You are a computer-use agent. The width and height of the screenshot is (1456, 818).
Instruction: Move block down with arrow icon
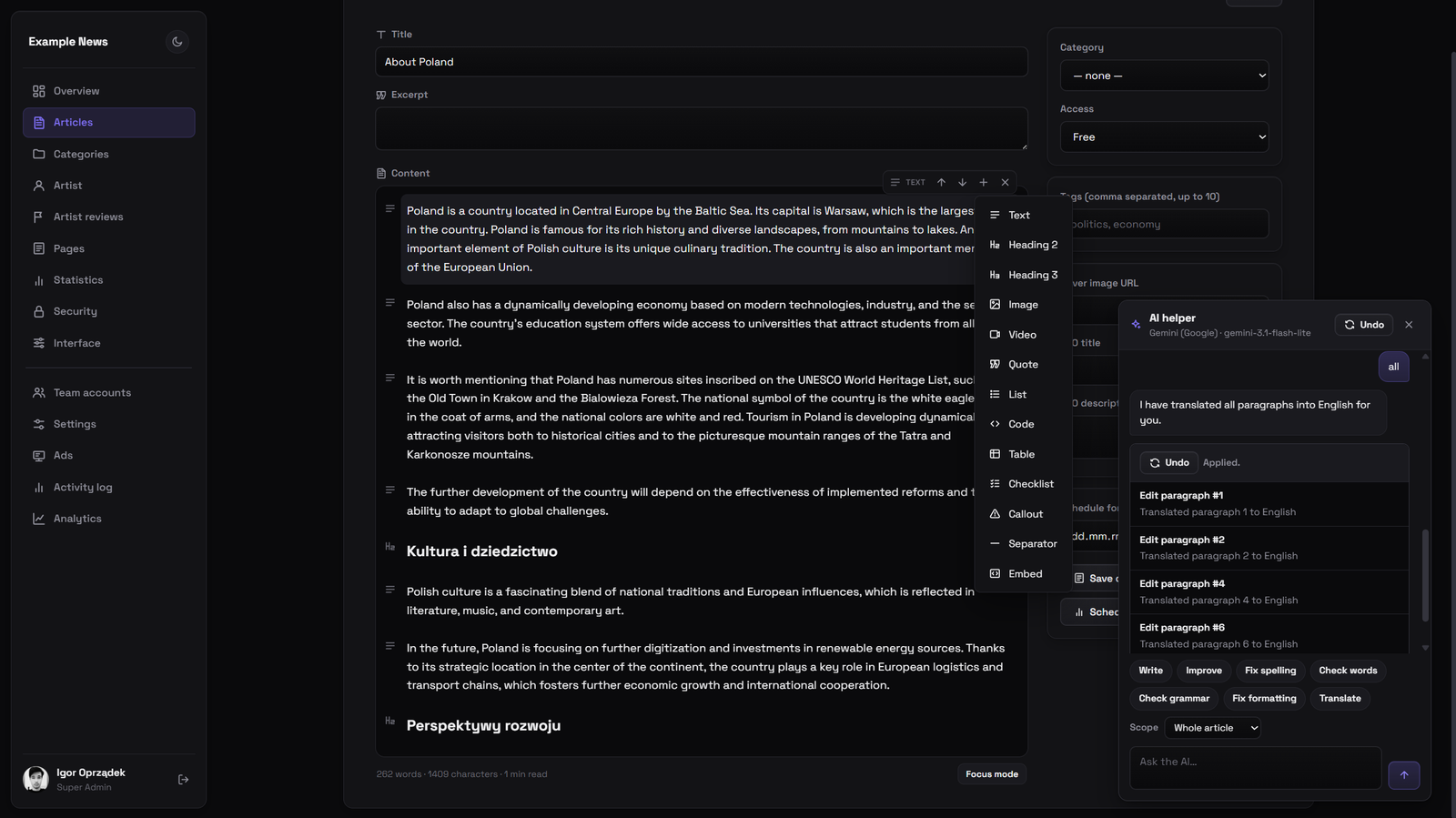pos(962,182)
